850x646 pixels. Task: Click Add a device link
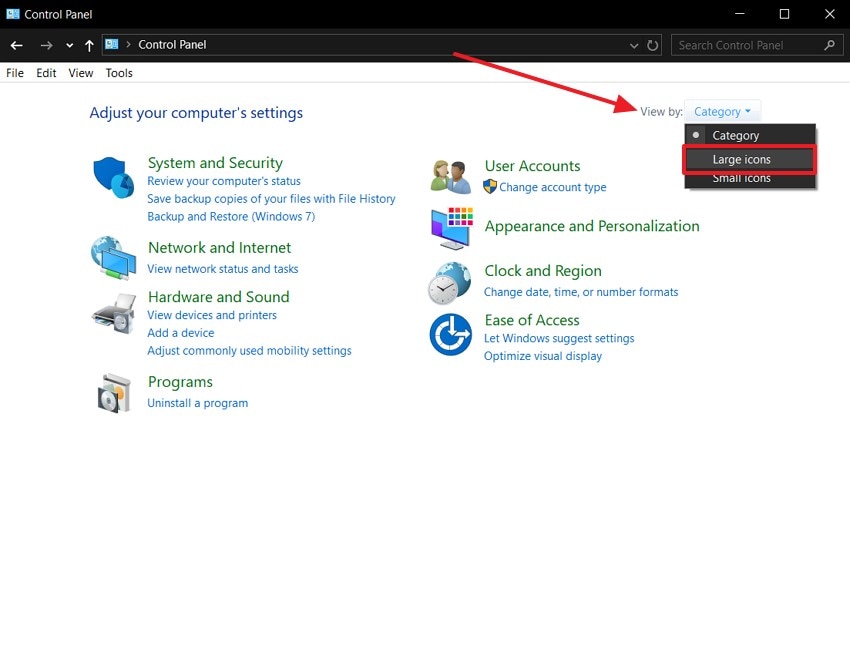tap(181, 333)
